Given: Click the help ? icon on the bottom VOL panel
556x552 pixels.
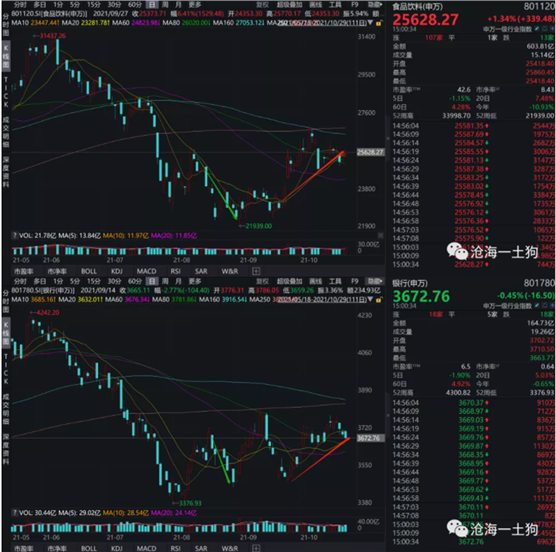Looking at the screenshot, I should 15,513.
